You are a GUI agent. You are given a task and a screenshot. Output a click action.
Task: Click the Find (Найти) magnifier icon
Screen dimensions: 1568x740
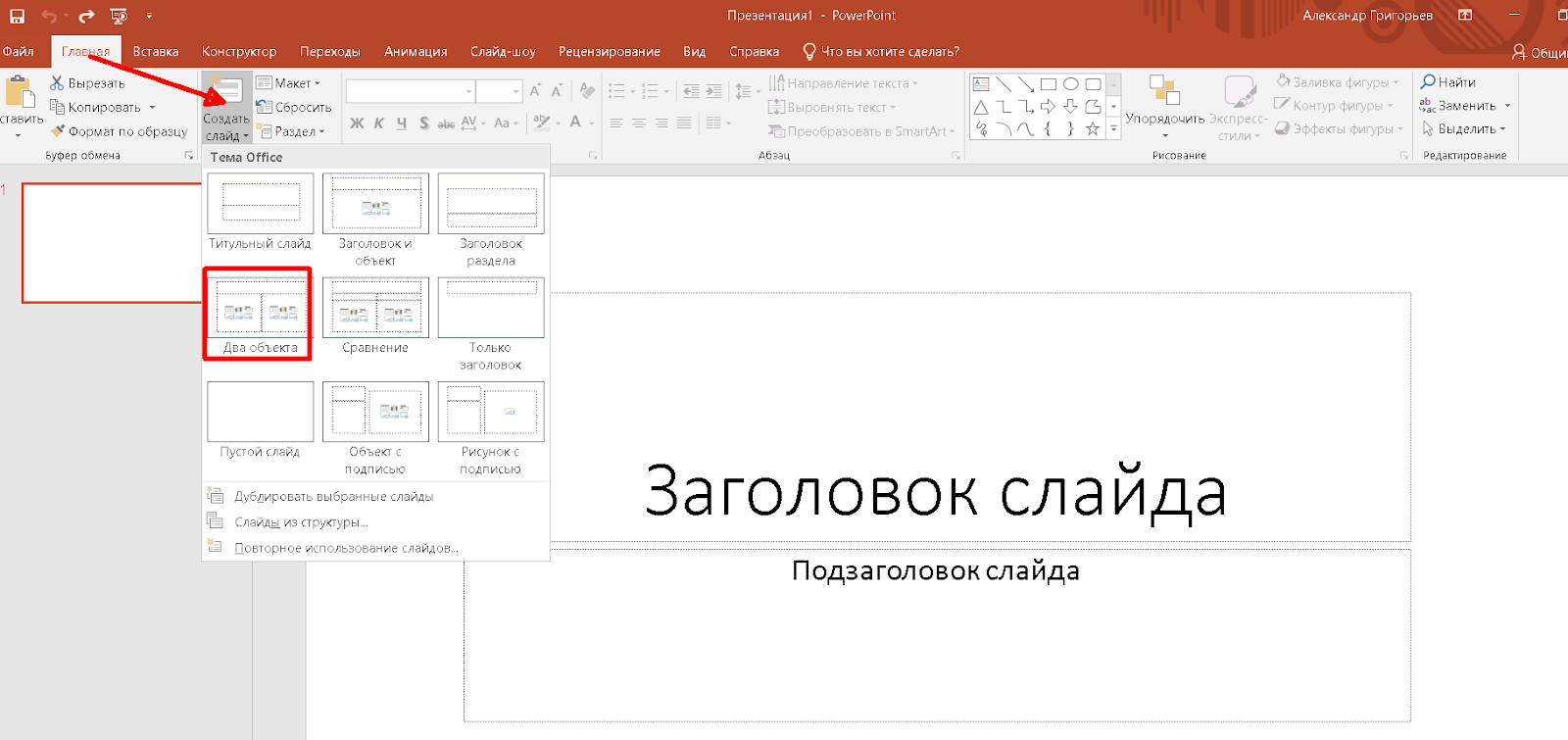tap(1428, 82)
